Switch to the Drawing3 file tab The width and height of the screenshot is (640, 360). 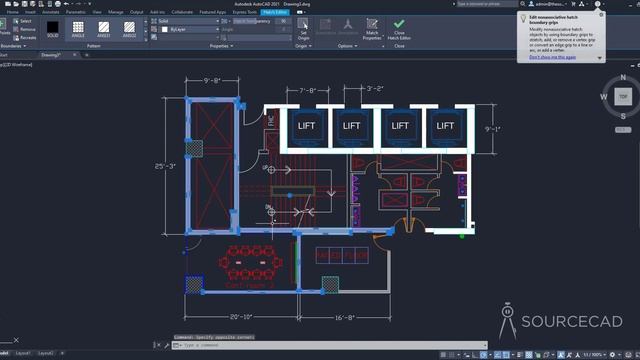(51, 55)
